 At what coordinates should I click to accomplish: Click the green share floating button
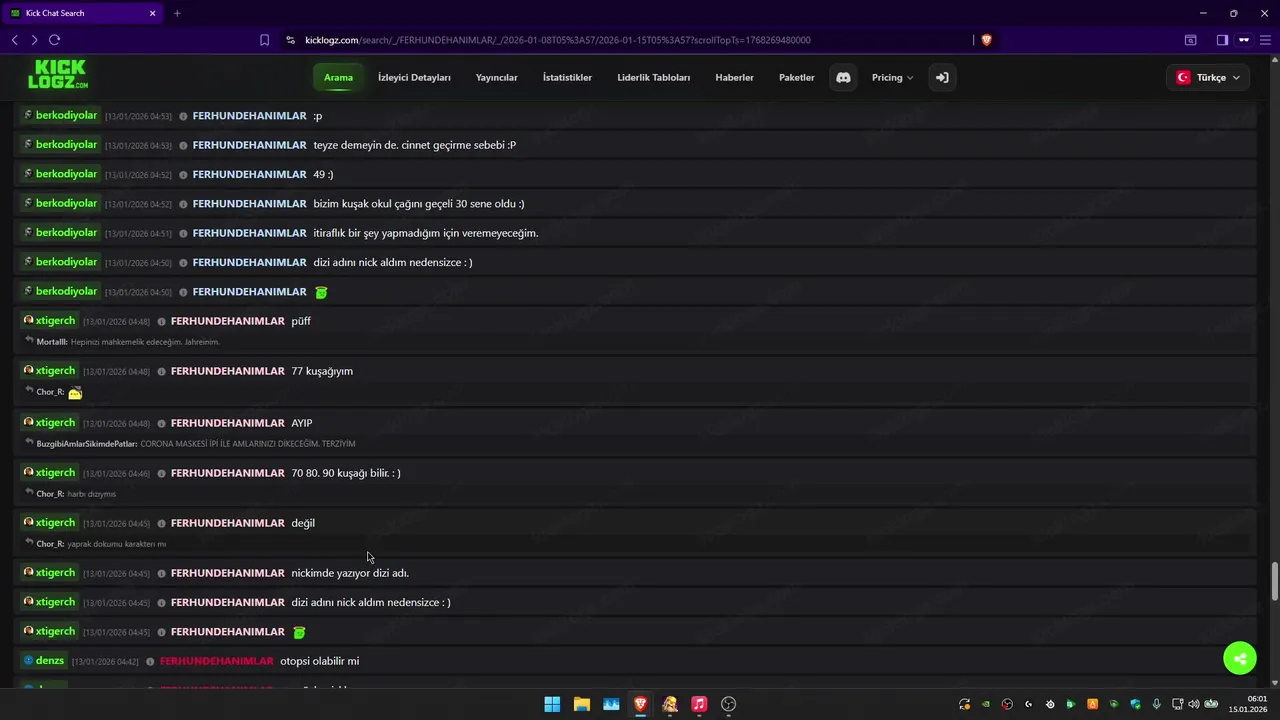tap(1240, 658)
